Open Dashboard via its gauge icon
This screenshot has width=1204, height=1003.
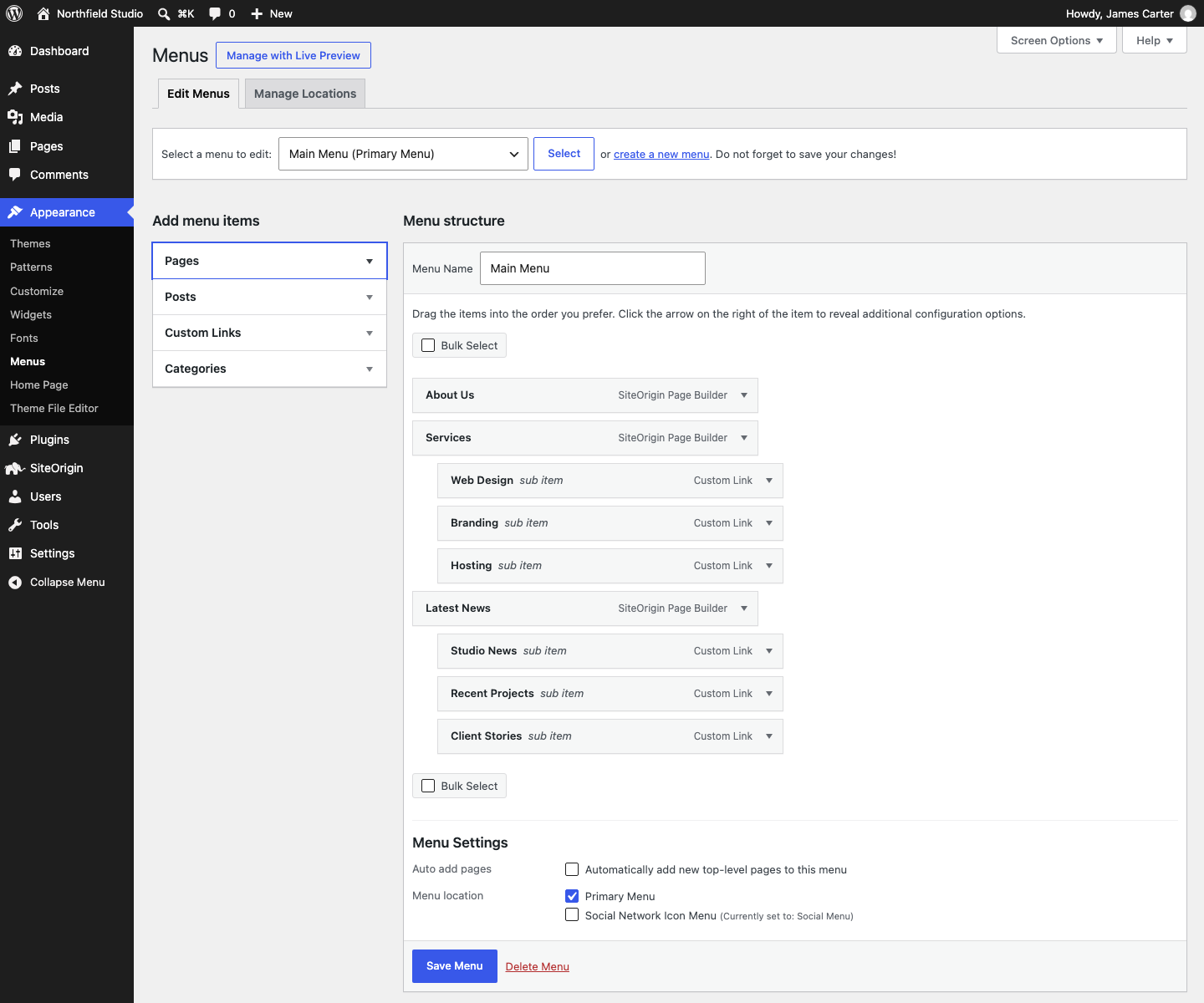[15, 51]
